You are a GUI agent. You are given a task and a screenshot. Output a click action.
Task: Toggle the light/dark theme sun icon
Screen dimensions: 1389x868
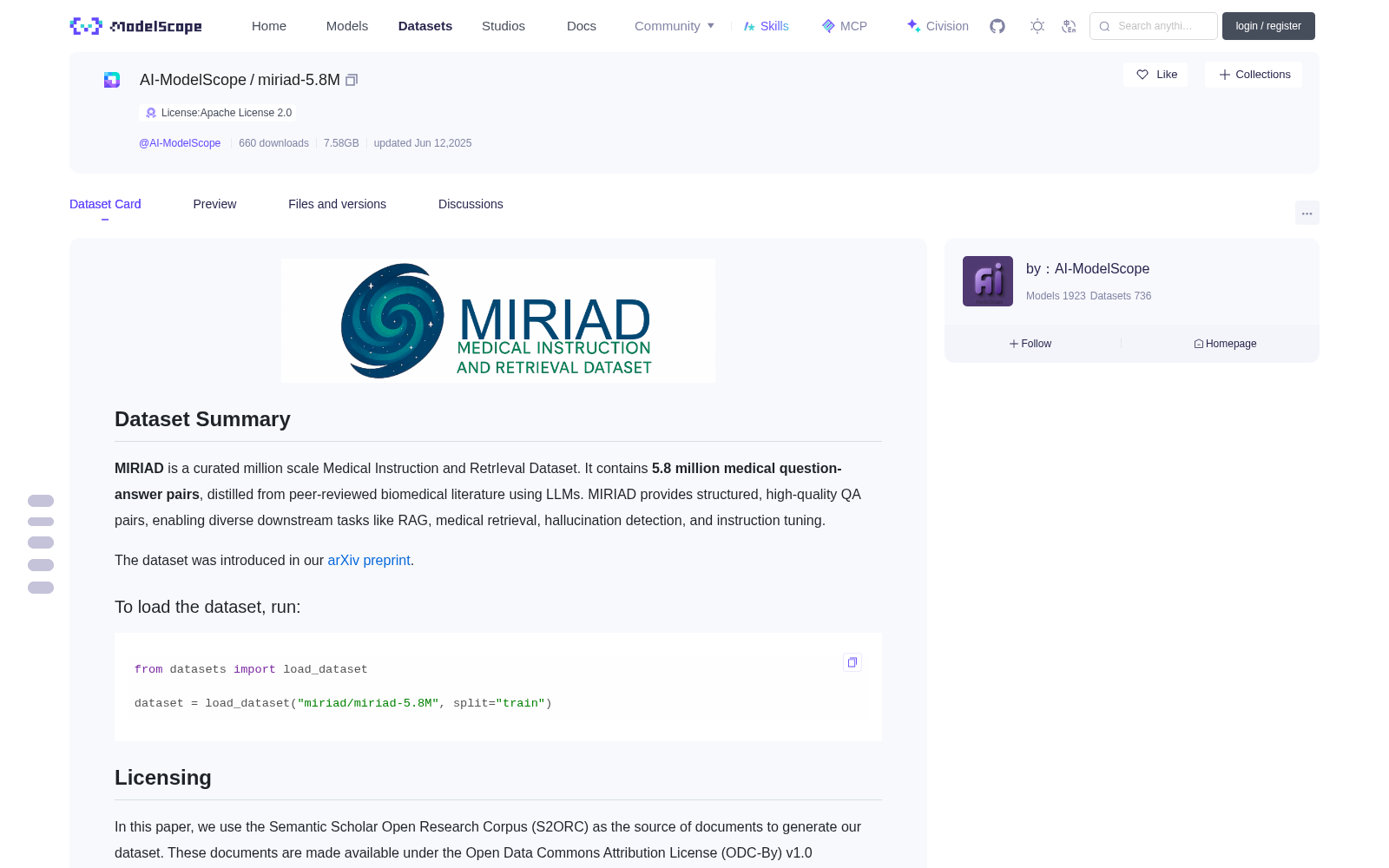point(1037,26)
